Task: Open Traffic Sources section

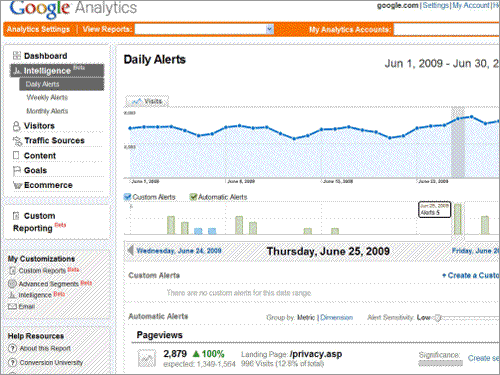Action: (x=54, y=141)
